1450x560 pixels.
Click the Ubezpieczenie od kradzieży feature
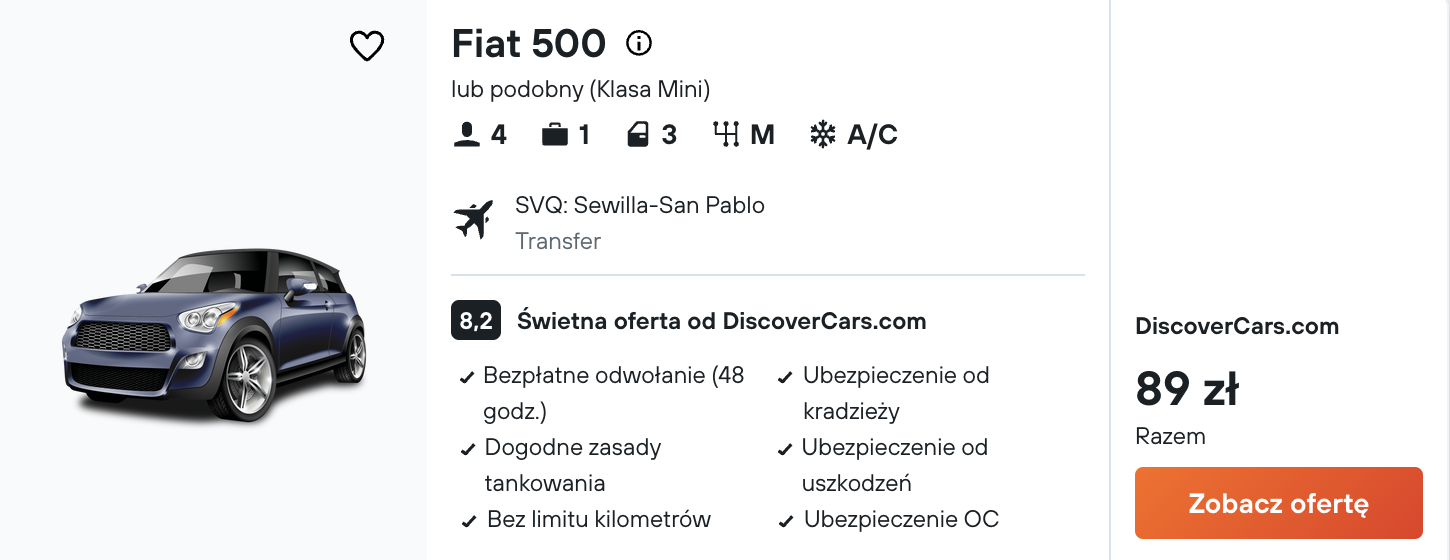click(x=885, y=393)
